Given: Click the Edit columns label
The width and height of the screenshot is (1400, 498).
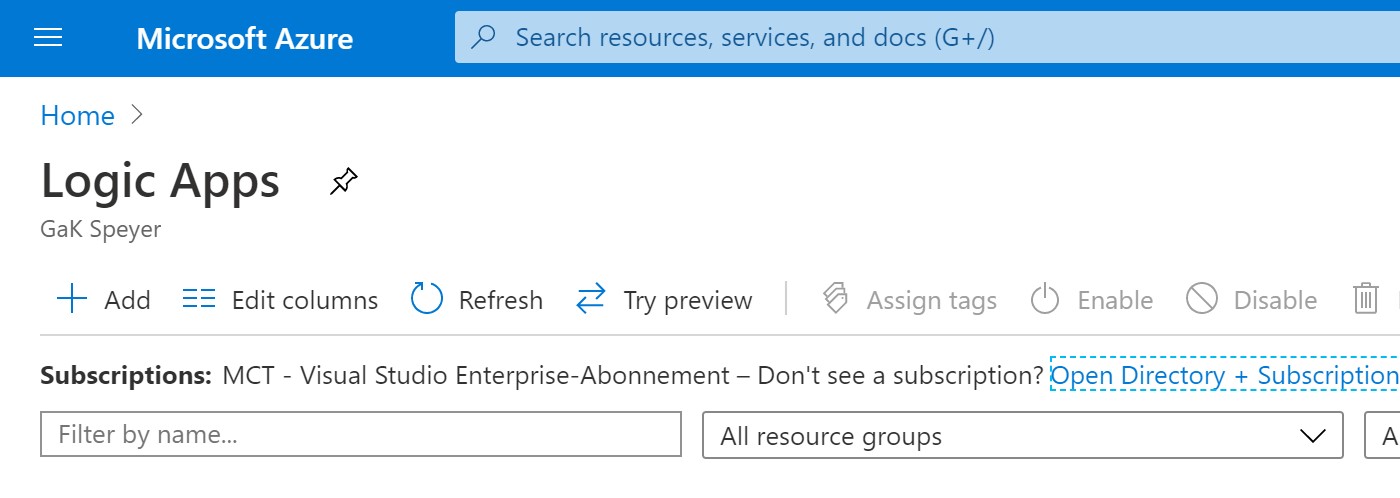Looking at the screenshot, I should (x=304, y=300).
